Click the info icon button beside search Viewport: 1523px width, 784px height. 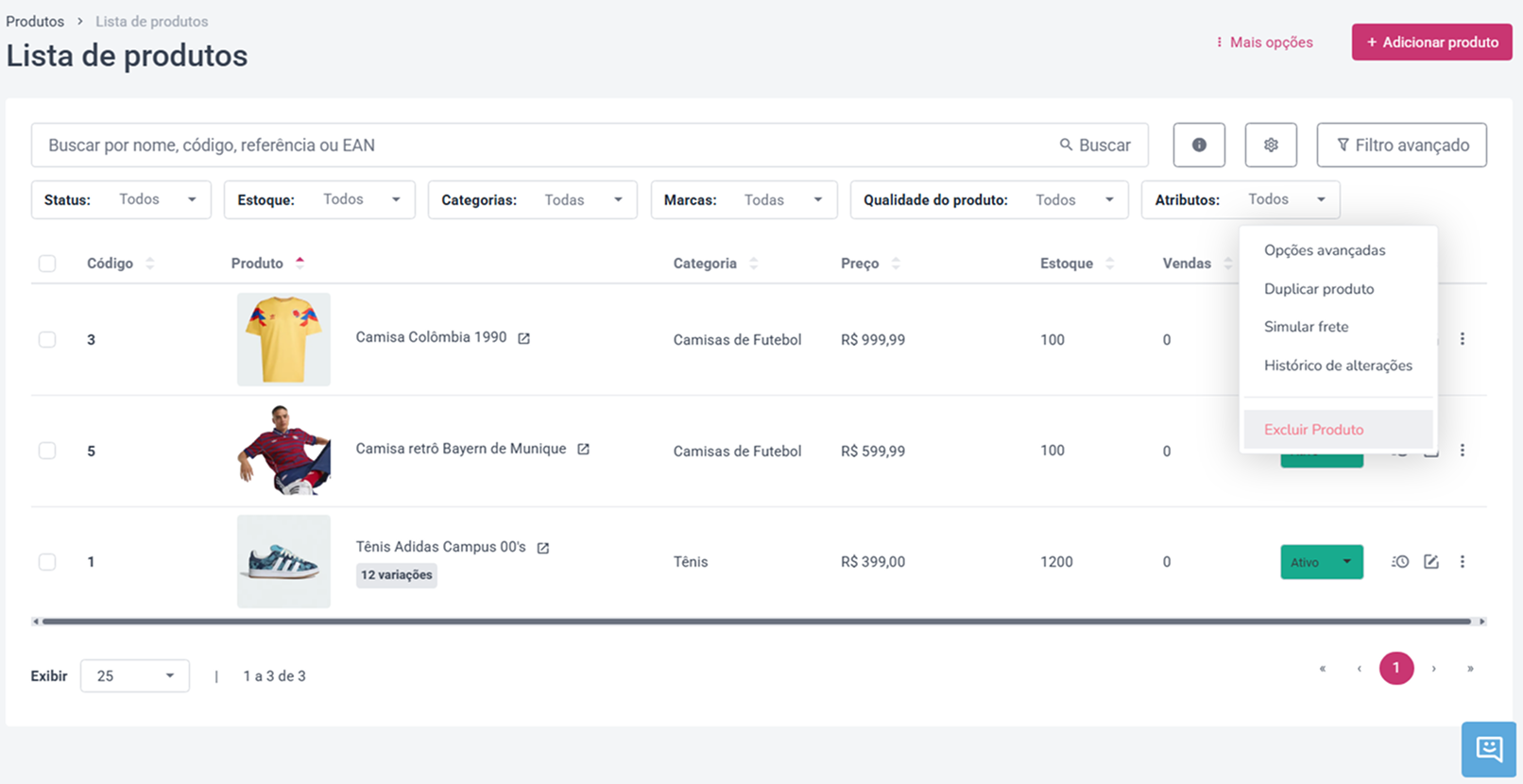pos(1199,145)
